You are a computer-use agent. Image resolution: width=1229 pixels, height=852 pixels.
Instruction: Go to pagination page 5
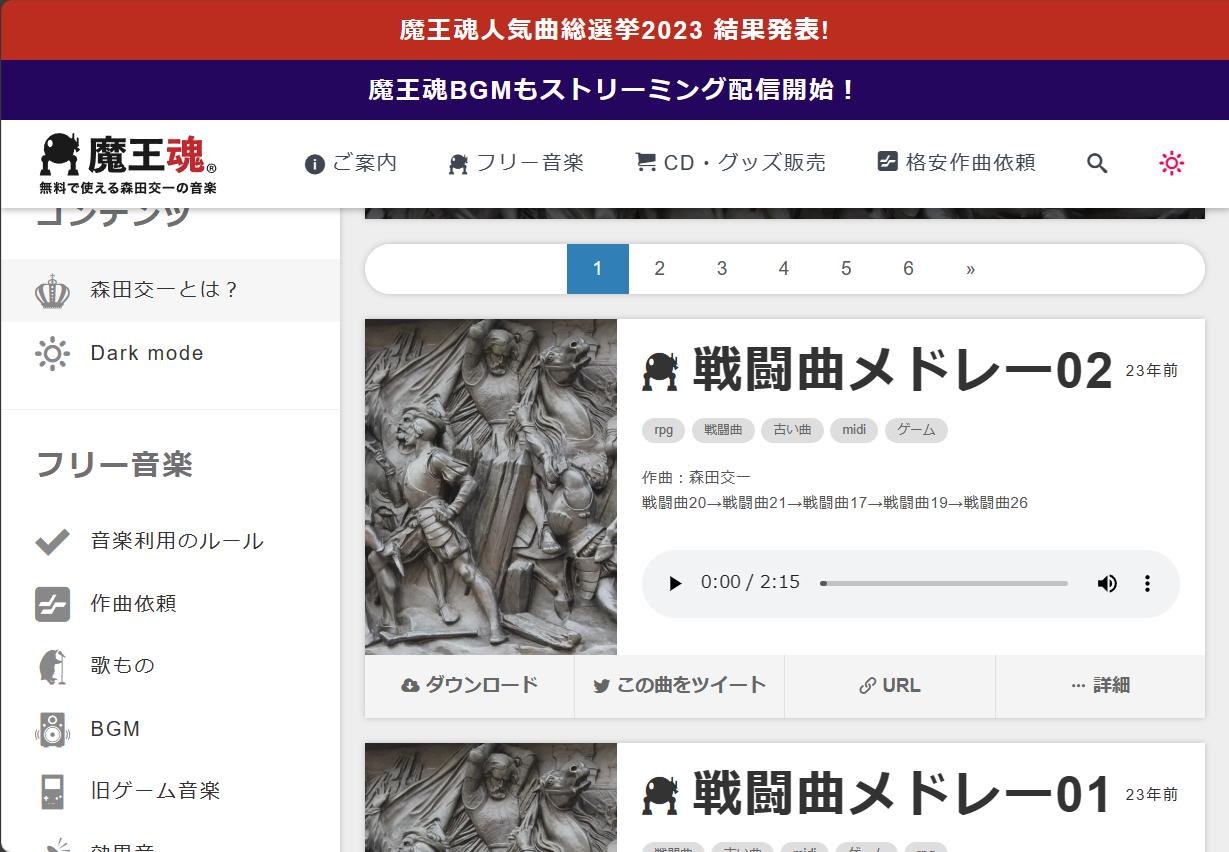[846, 269]
